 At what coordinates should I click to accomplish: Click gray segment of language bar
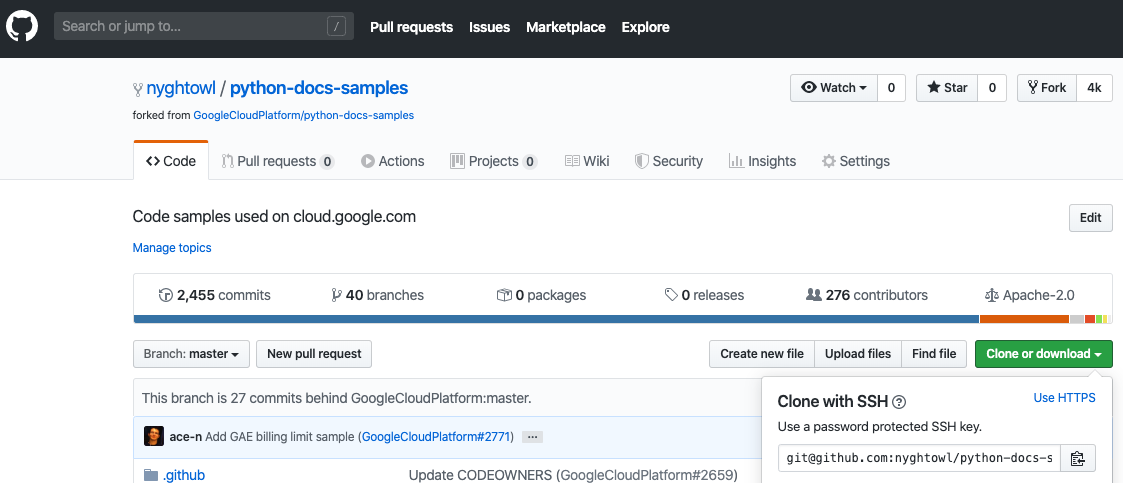1076,319
